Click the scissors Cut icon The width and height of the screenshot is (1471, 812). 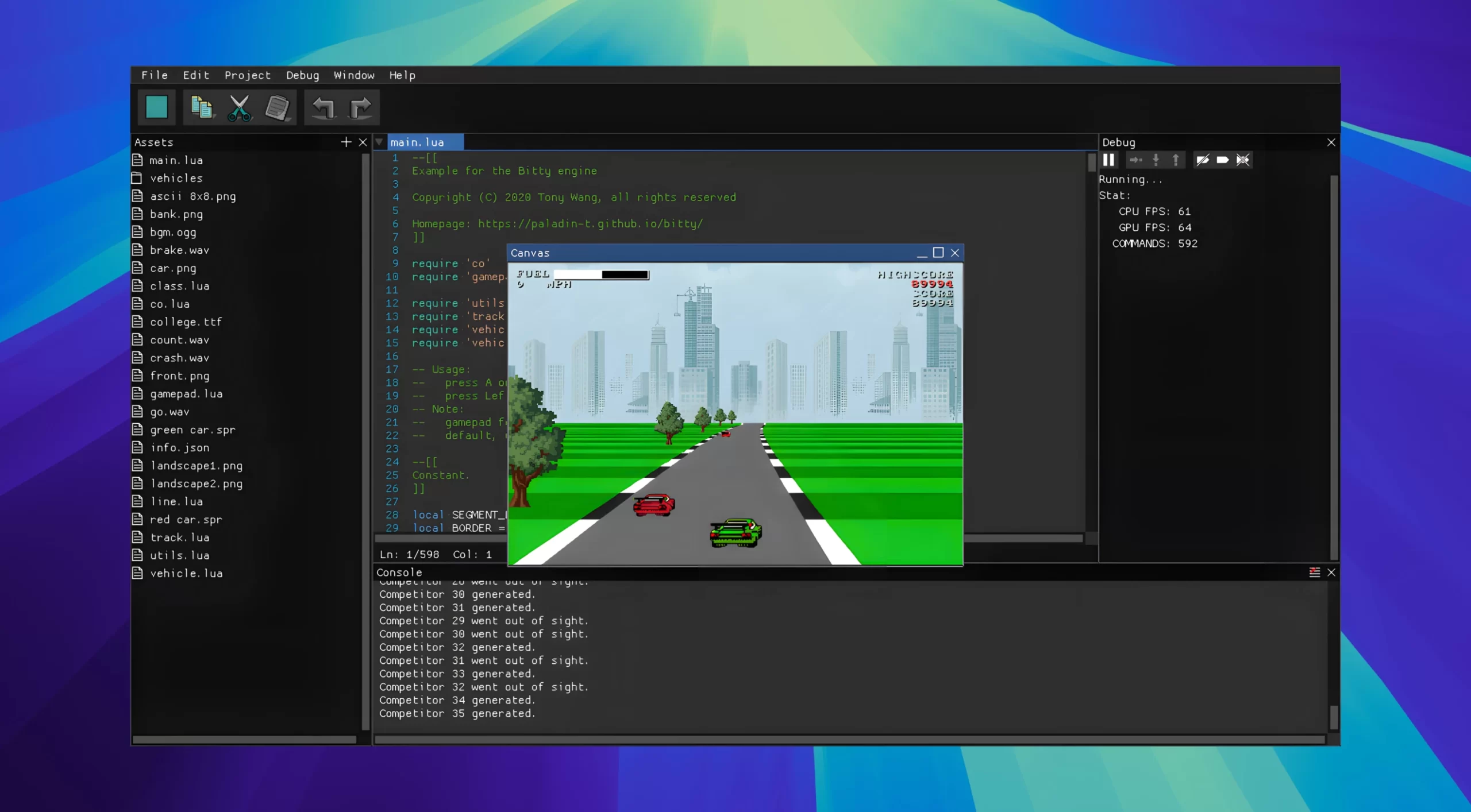tap(239, 107)
